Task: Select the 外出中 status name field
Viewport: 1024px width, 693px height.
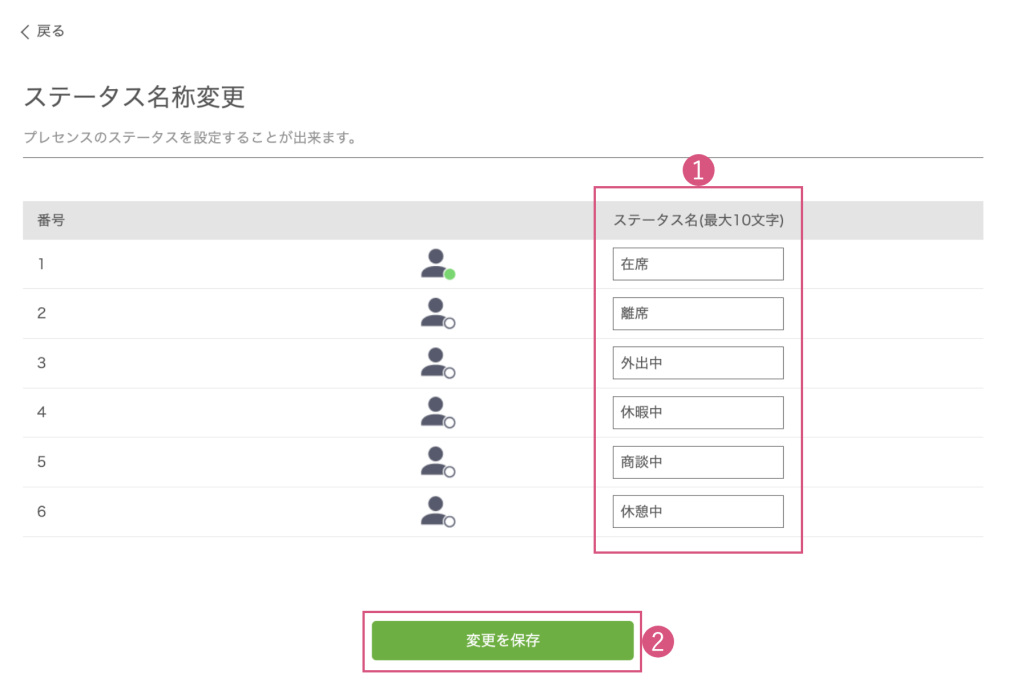Action: (x=697, y=363)
